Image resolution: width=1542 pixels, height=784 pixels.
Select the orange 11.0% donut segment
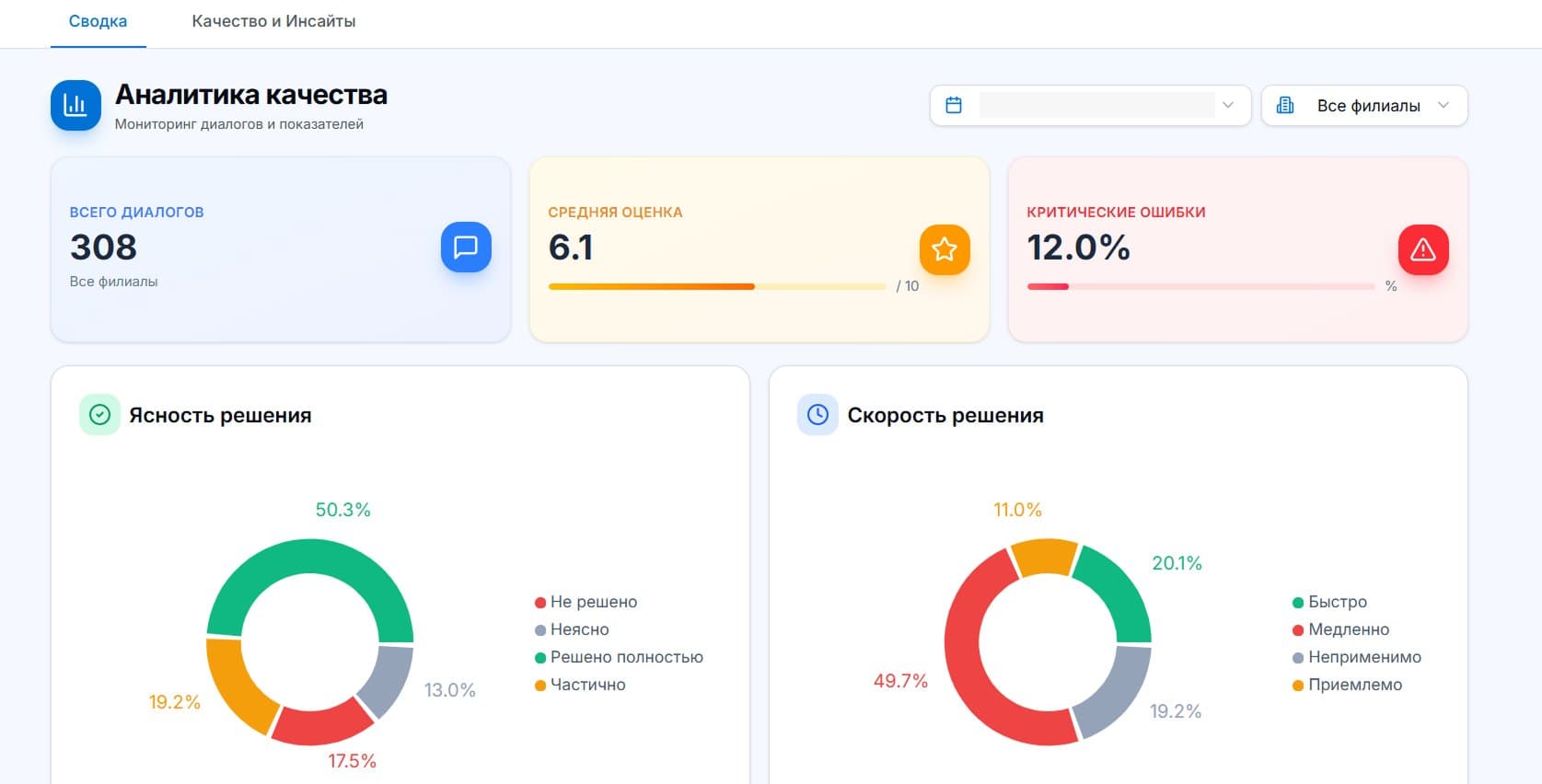1045,556
